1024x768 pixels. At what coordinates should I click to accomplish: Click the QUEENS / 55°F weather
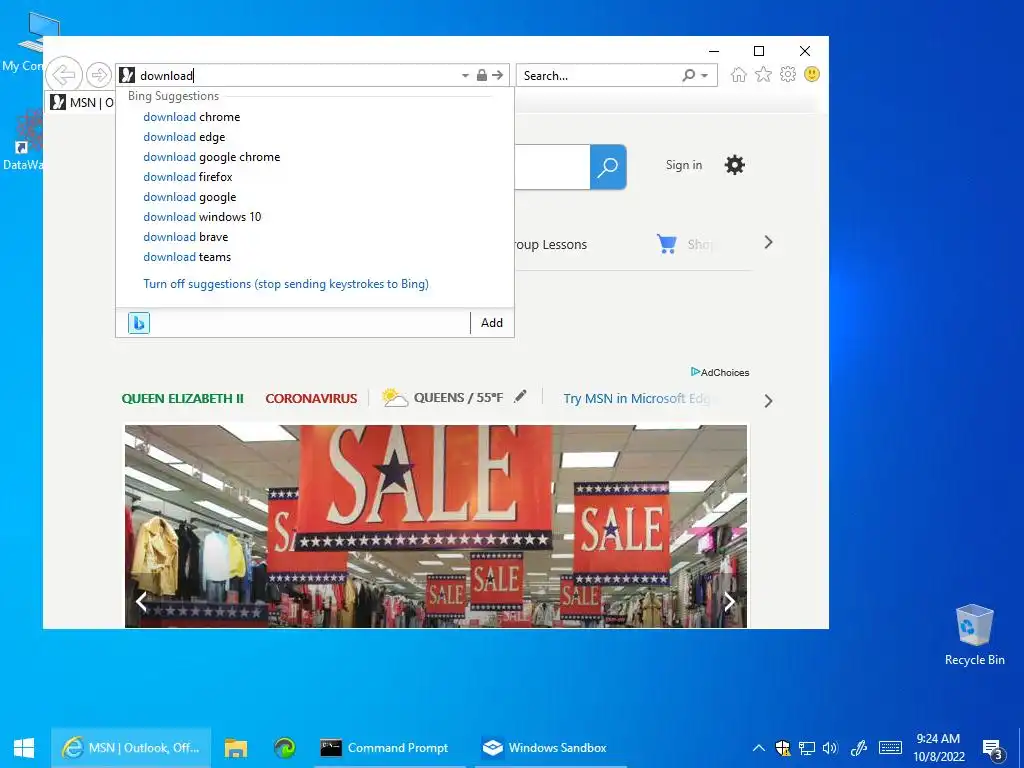coord(443,397)
